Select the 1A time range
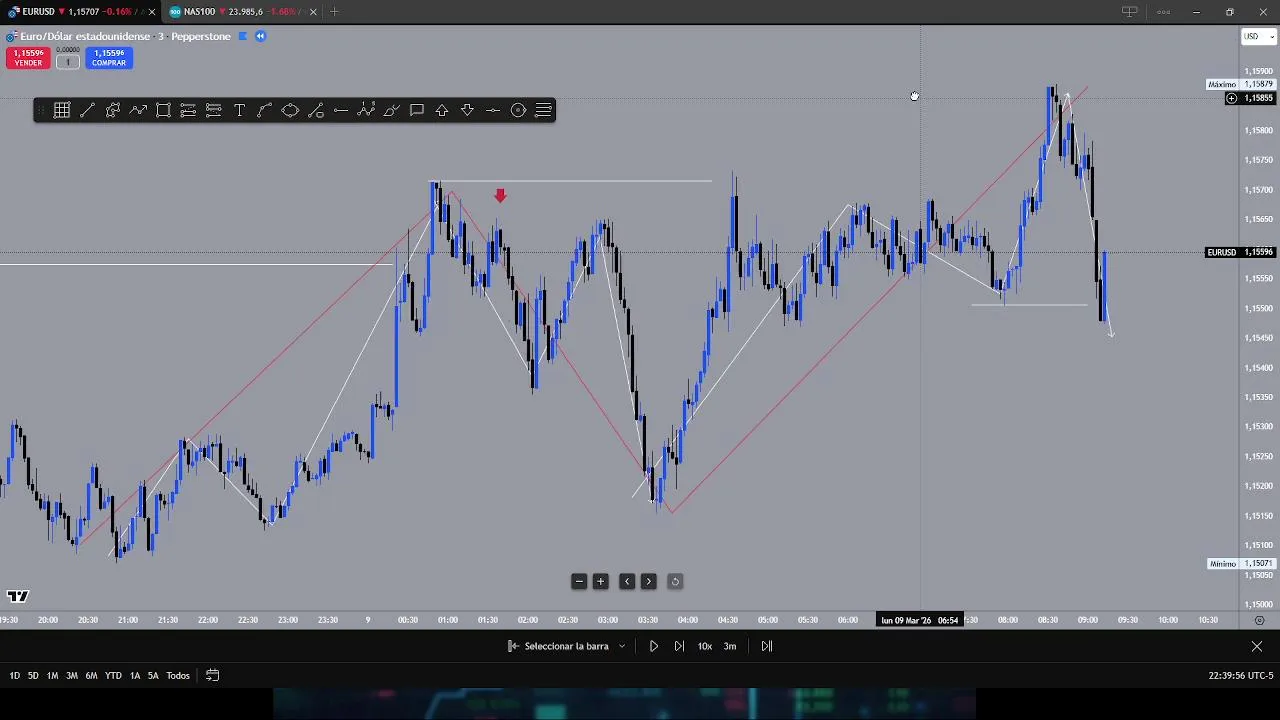The height and width of the screenshot is (720, 1280). click(x=135, y=676)
